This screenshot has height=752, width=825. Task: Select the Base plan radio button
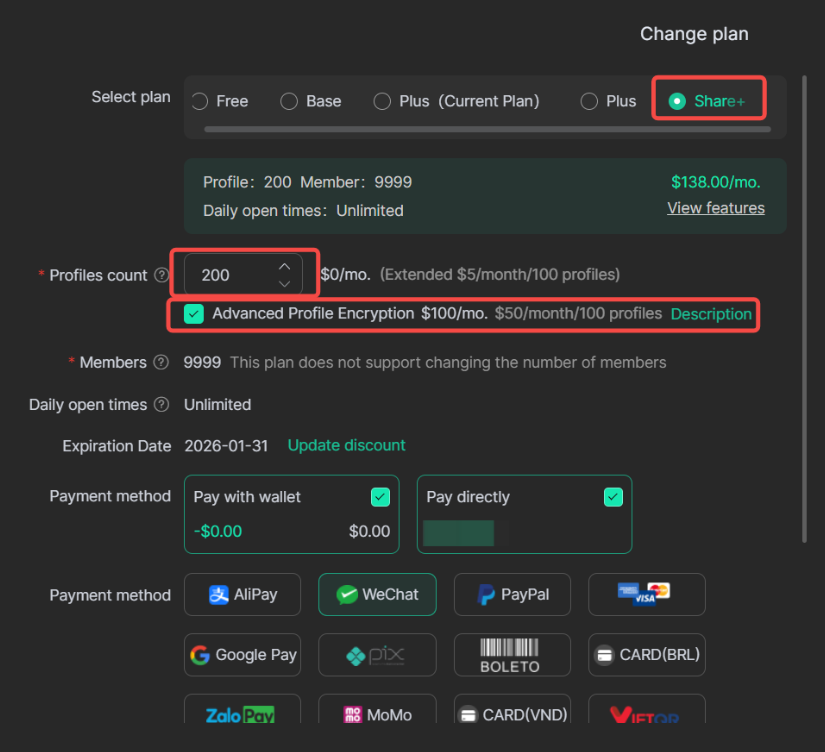(289, 101)
